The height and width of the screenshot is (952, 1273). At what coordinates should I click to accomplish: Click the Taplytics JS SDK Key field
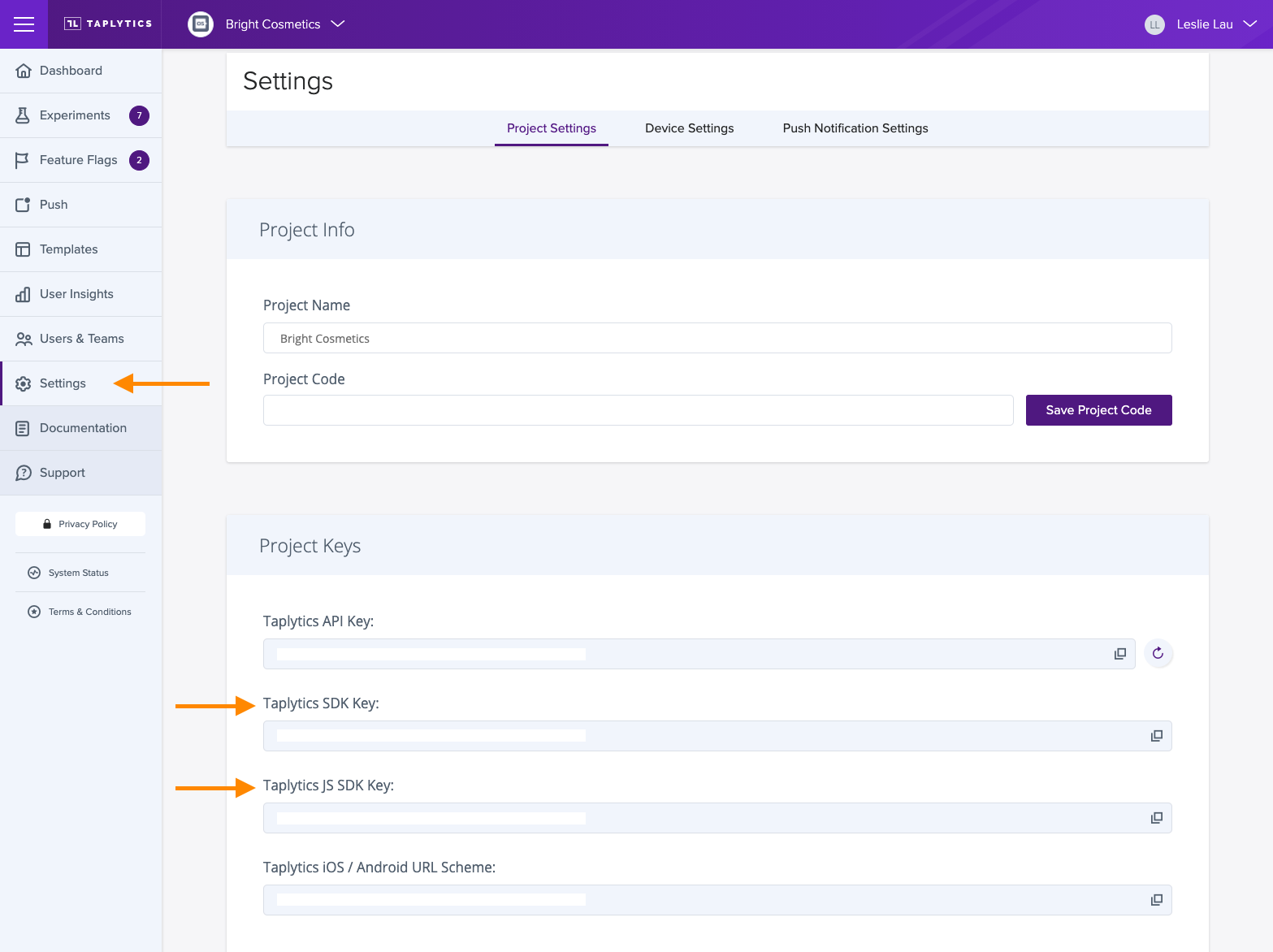point(717,818)
